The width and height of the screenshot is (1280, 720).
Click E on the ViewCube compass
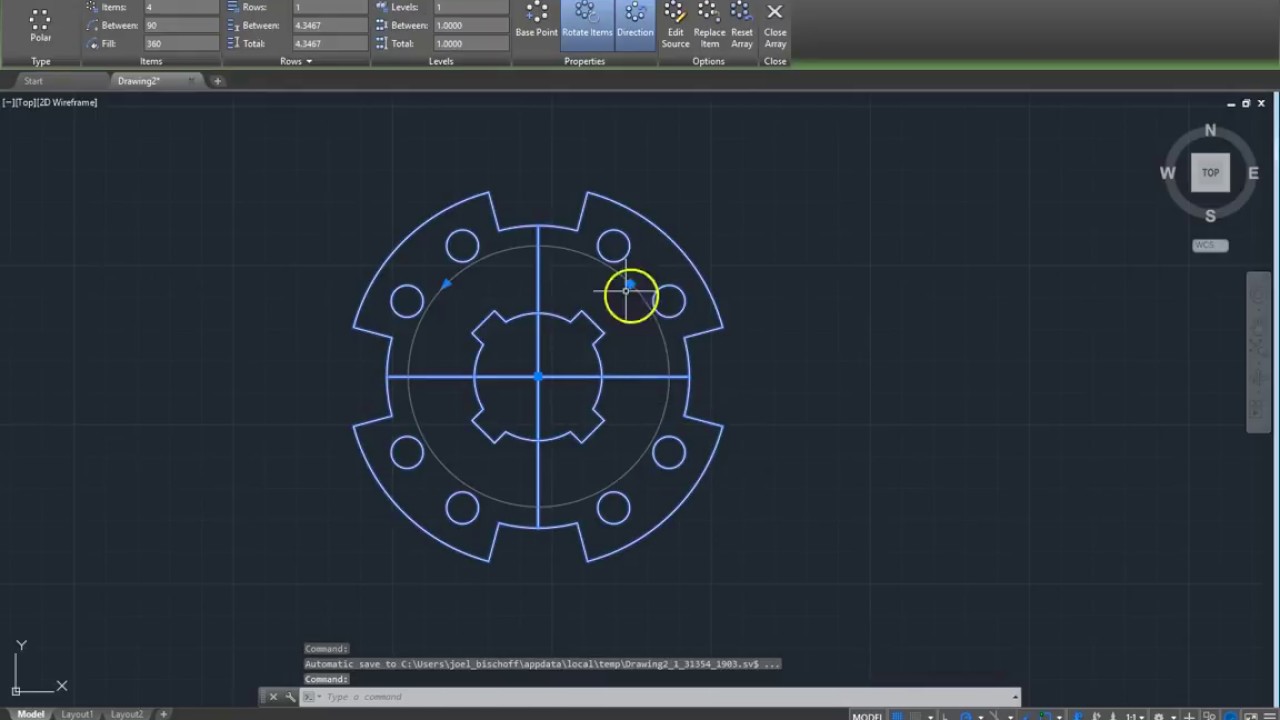tap(1253, 173)
